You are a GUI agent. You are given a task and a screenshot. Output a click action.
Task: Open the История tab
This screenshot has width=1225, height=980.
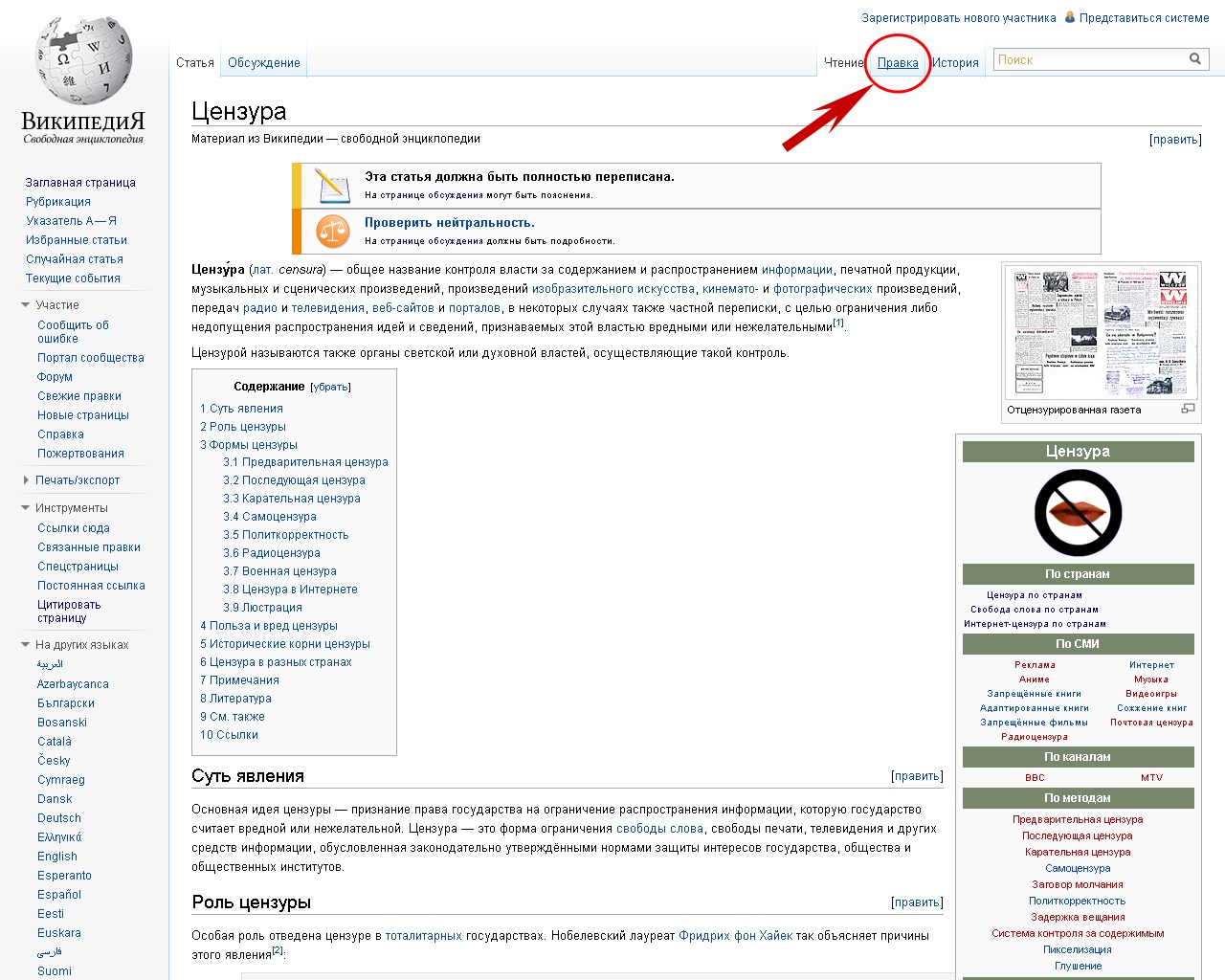coord(955,63)
